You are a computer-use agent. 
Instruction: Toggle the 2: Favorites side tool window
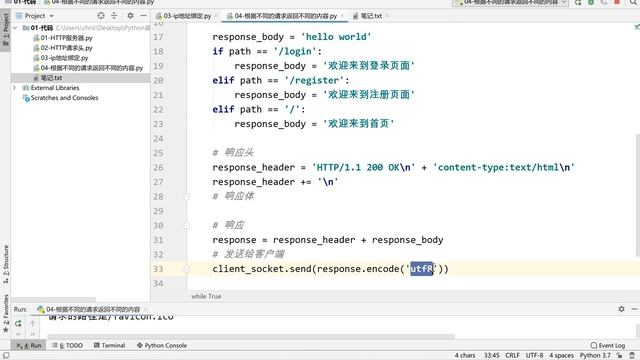[6, 313]
